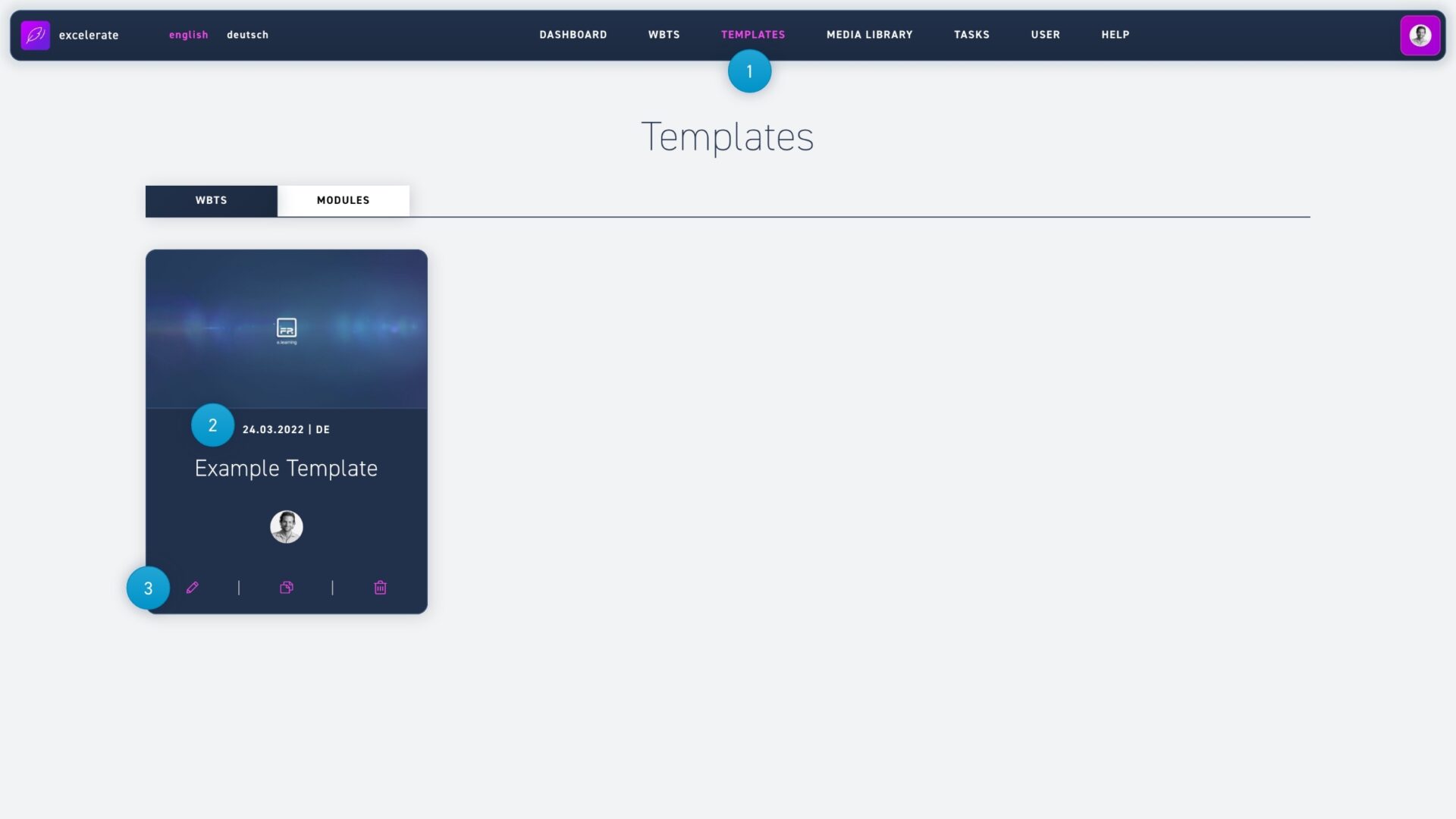Click blue marker number 1

[749, 71]
